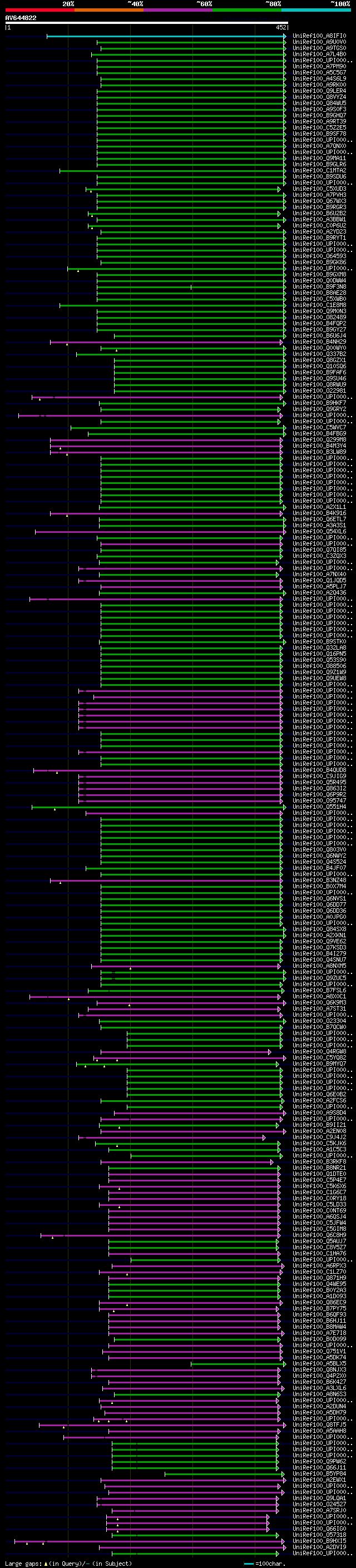Select label UniRef100_B9GHQ7
356x1568 pixels.
[x=319, y=115]
